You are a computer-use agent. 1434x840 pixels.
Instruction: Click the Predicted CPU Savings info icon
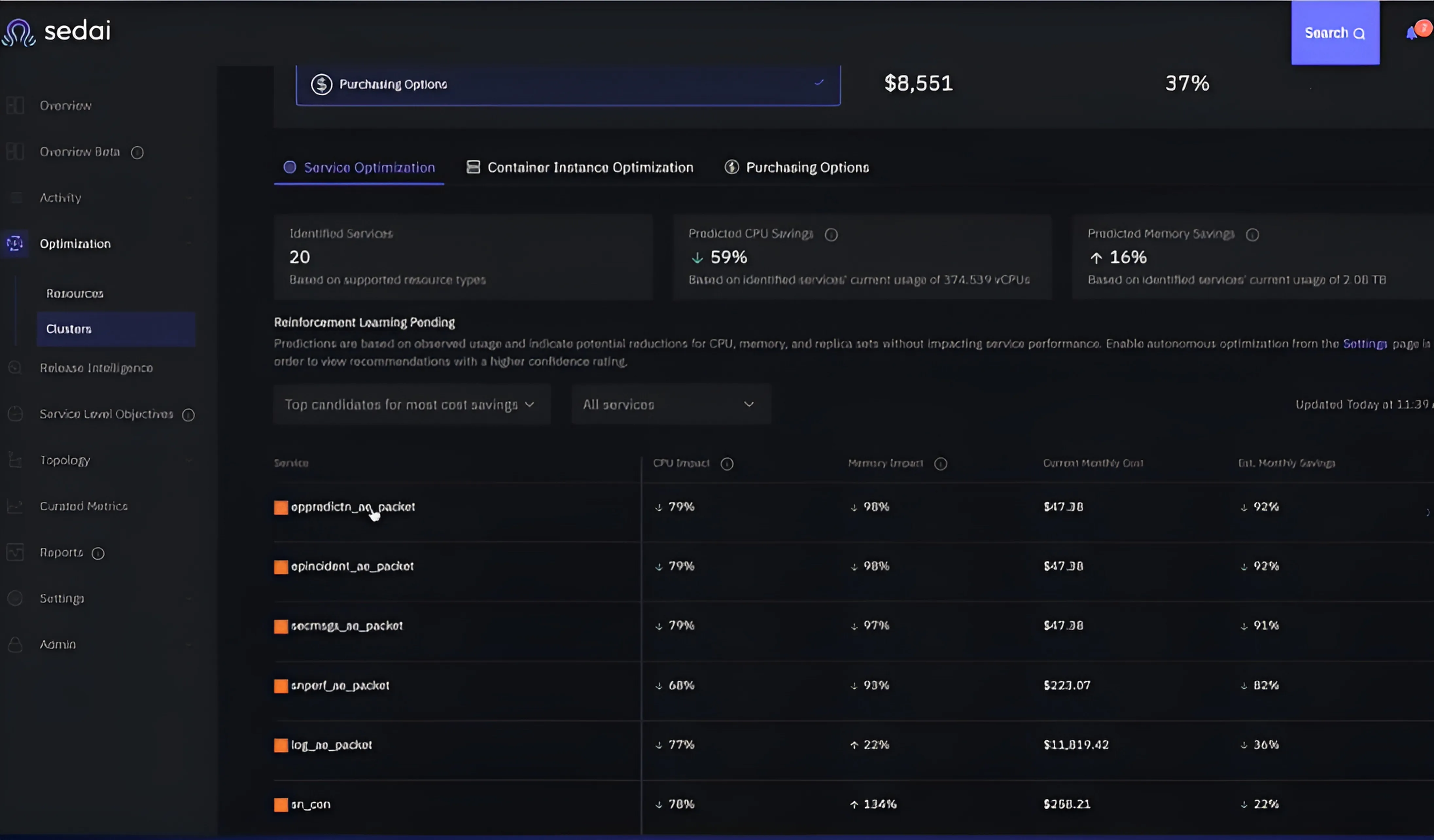831,235
